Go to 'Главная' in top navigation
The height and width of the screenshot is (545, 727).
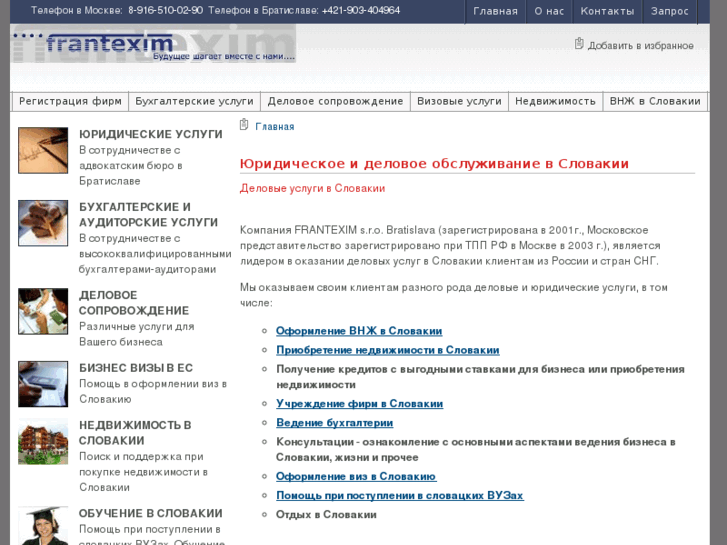(495, 11)
